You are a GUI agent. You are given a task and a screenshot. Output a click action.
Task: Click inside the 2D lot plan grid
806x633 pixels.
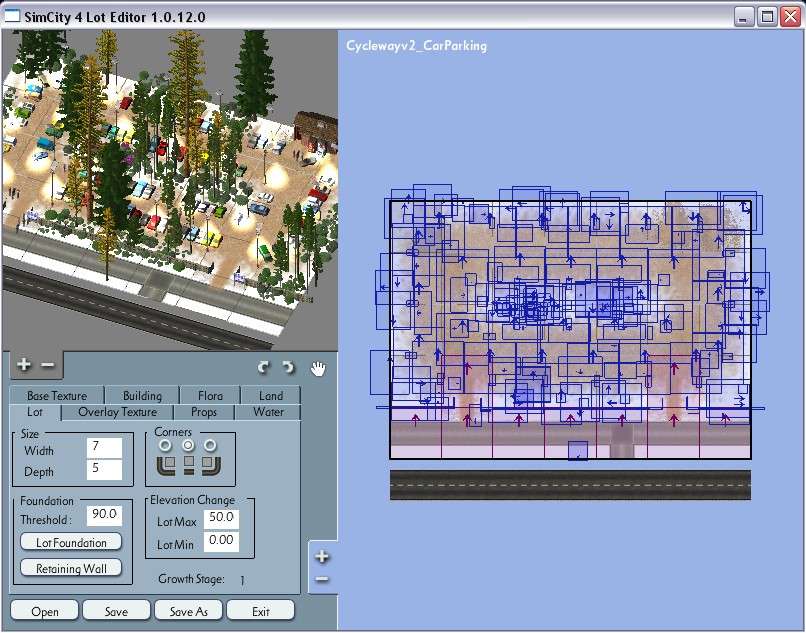570,329
